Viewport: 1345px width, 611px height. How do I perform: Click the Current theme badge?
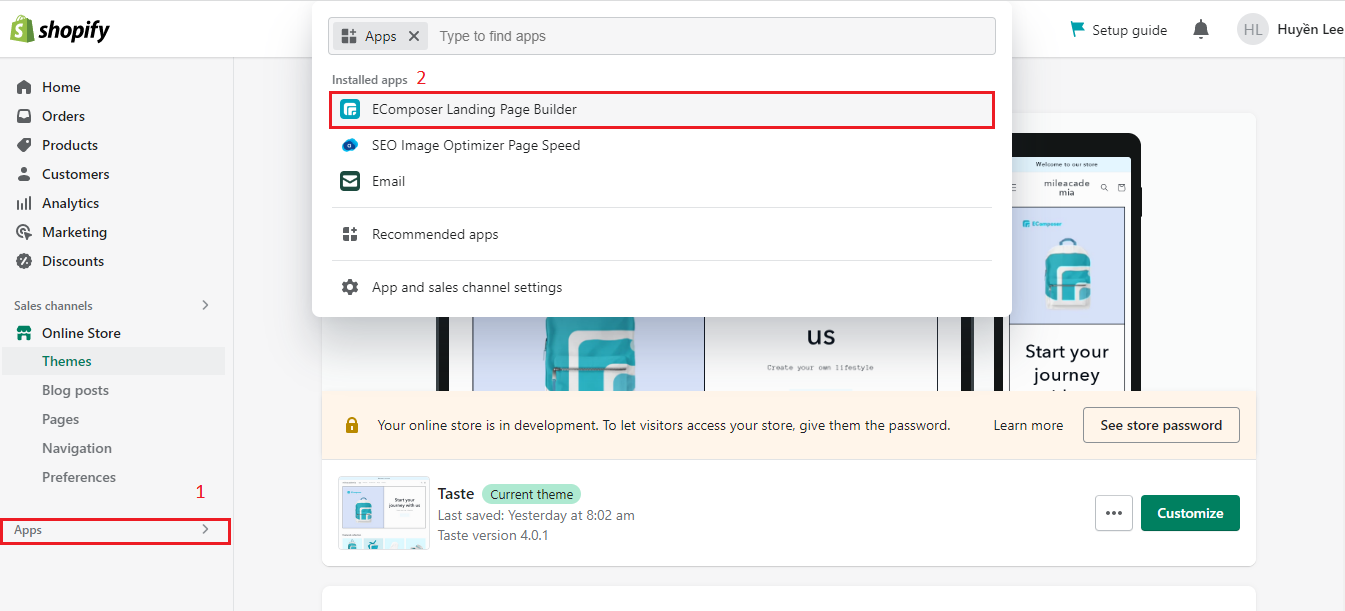(531, 494)
